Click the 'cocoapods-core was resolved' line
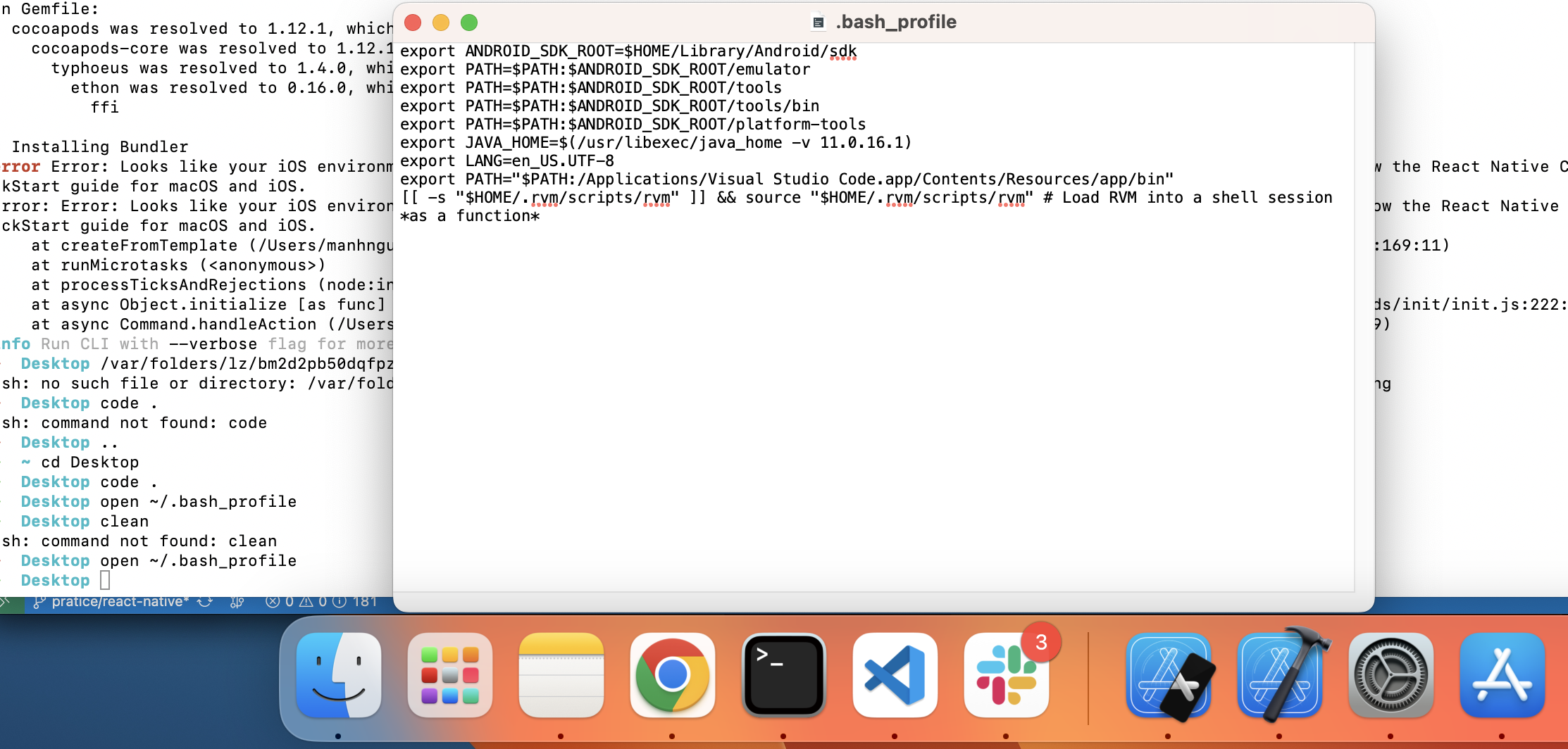Image resolution: width=1568 pixels, height=749 pixels. 211,49
